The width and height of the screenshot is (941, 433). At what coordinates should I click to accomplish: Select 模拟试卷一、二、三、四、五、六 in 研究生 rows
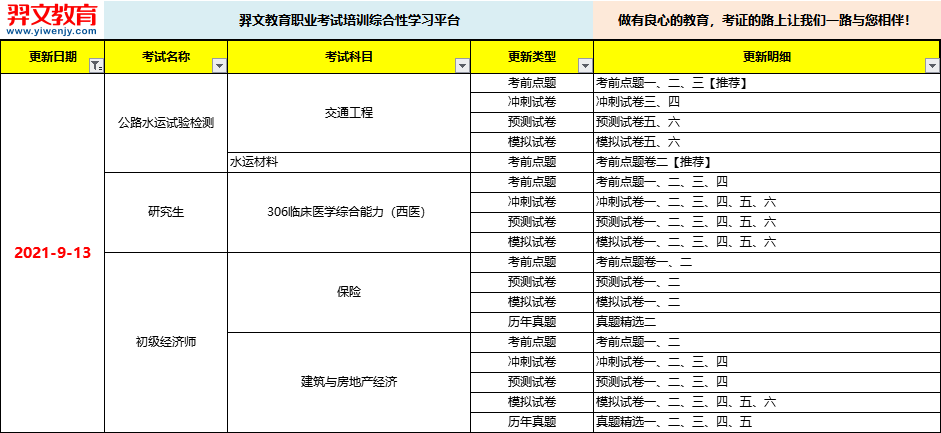click(766, 242)
